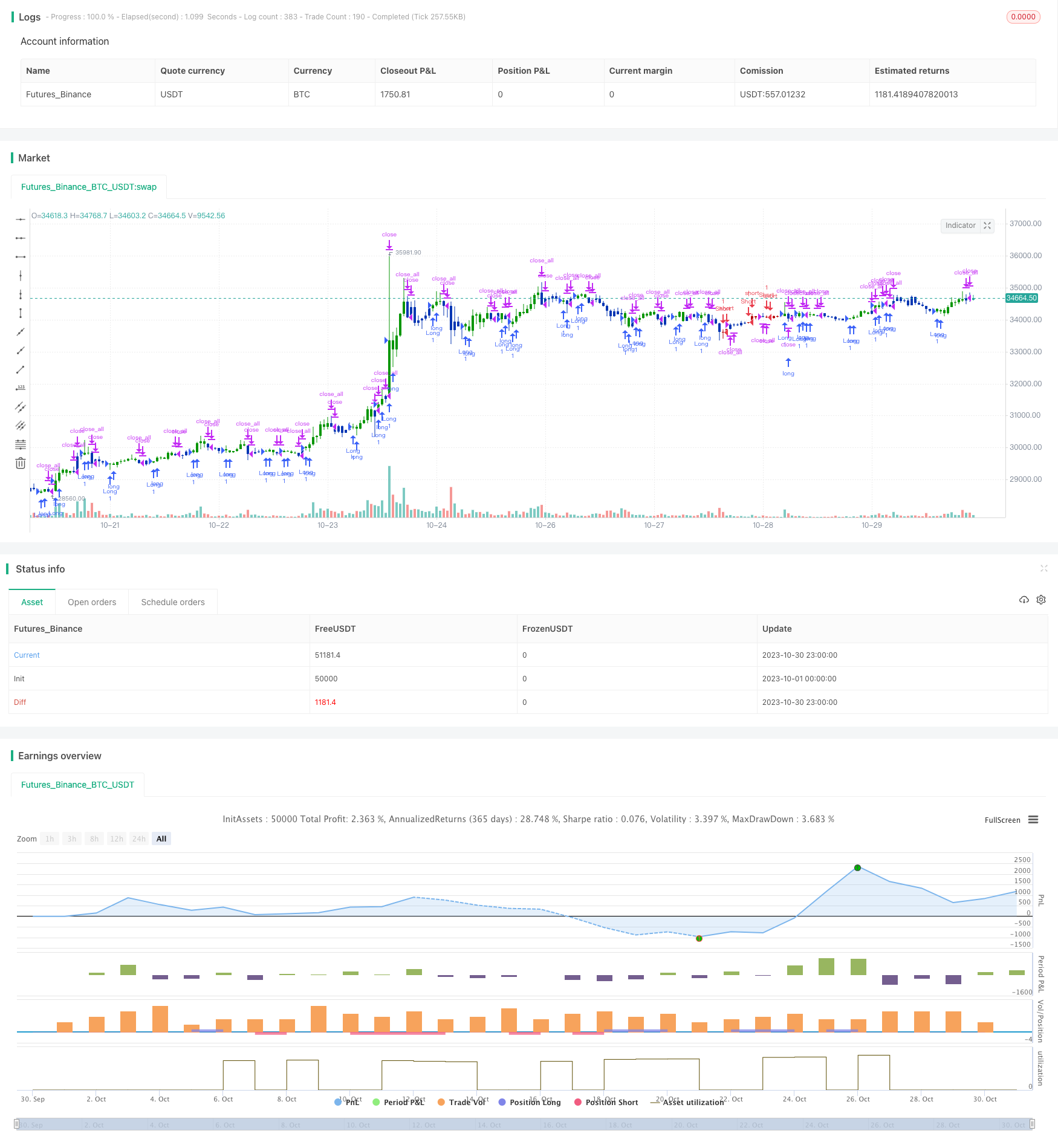1058x1148 pixels.
Task: Set chart zoom to 12h
Action: pos(117,838)
